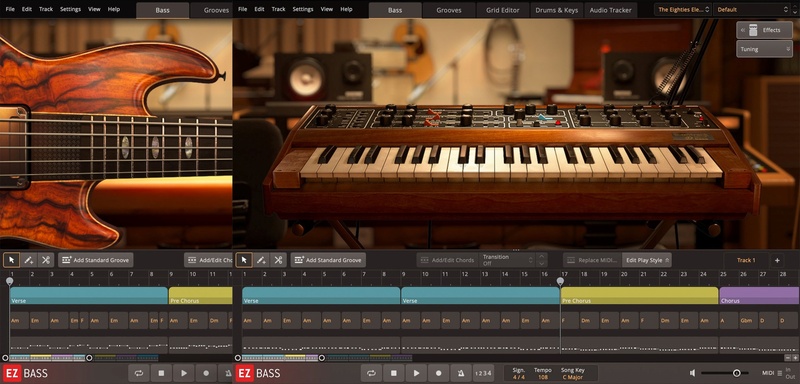Click the loop start handle in the right window
The image size is (800, 384).
point(237,358)
